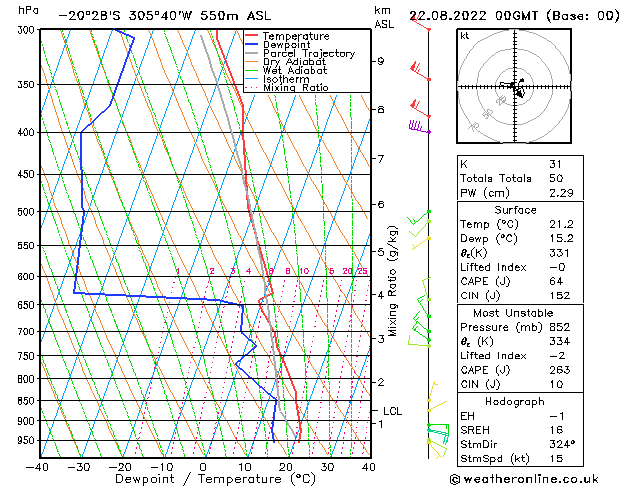629x486 pixels.
Task: Click the PW (cm) value 2.29
Action: coord(562,193)
